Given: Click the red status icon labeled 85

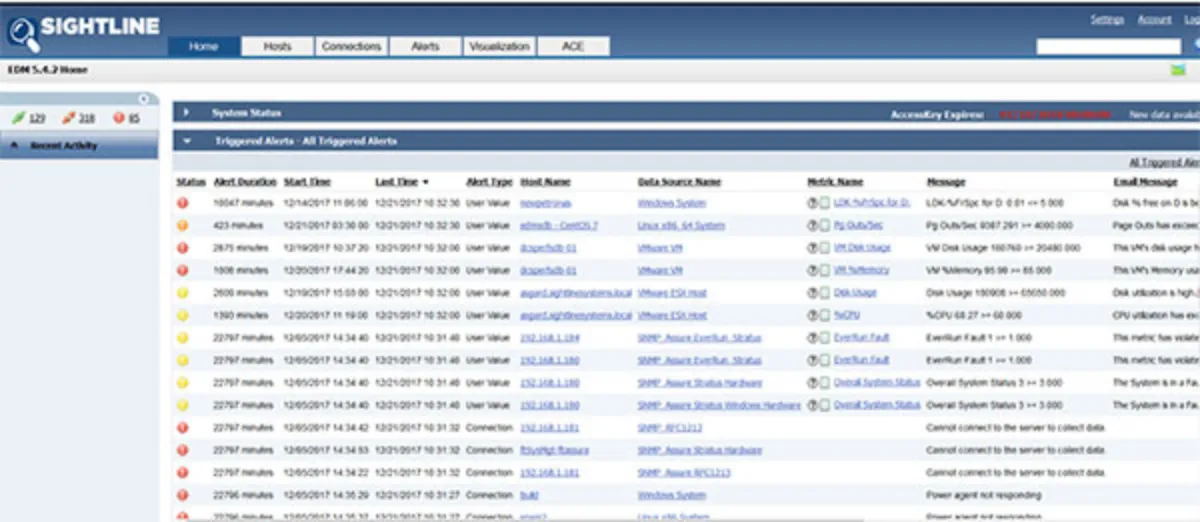Looking at the screenshot, I should tap(118, 118).
